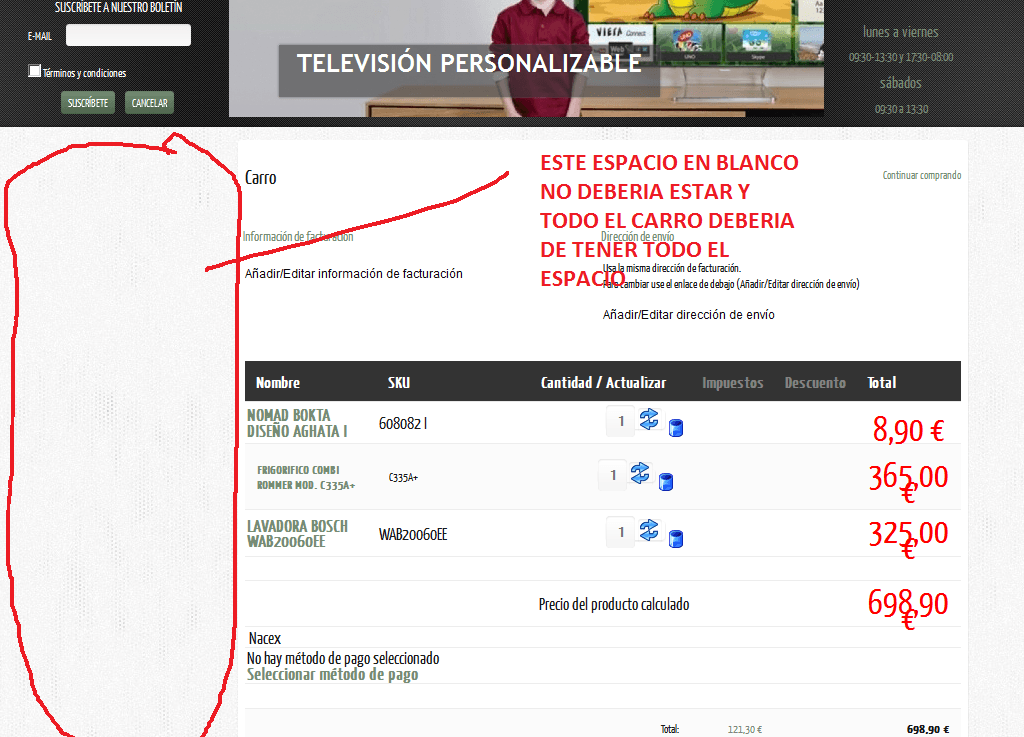Click the 121,30 € tax total
This screenshot has width=1024, height=737.
[x=744, y=729]
